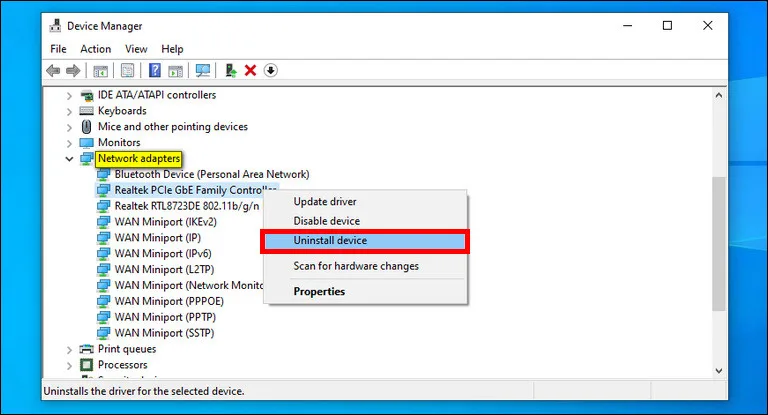768x415 pixels.
Task: Click the Processors chip icon
Action: (86, 365)
